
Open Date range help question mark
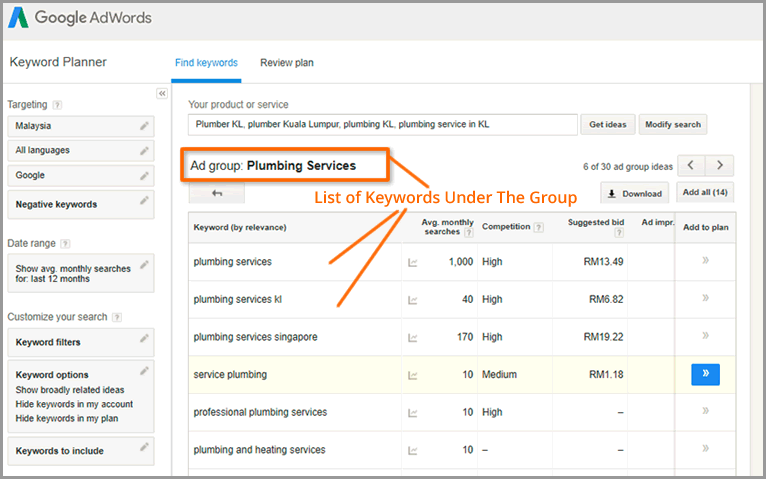pos(65,244)
